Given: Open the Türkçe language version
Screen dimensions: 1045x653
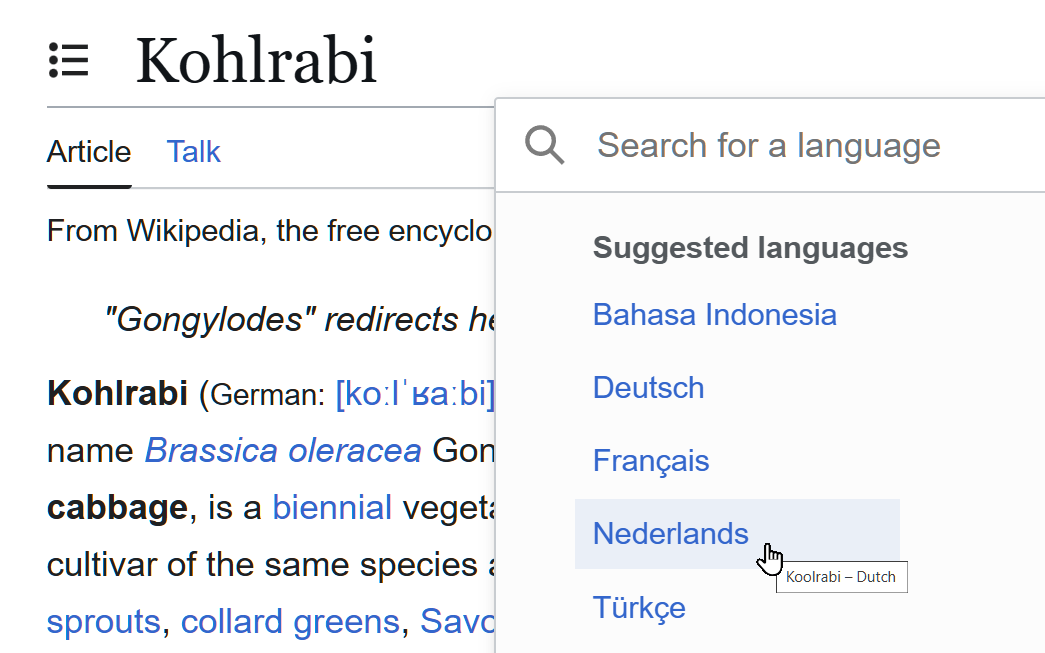Looking at the screenshot, I should click(639, 608).
